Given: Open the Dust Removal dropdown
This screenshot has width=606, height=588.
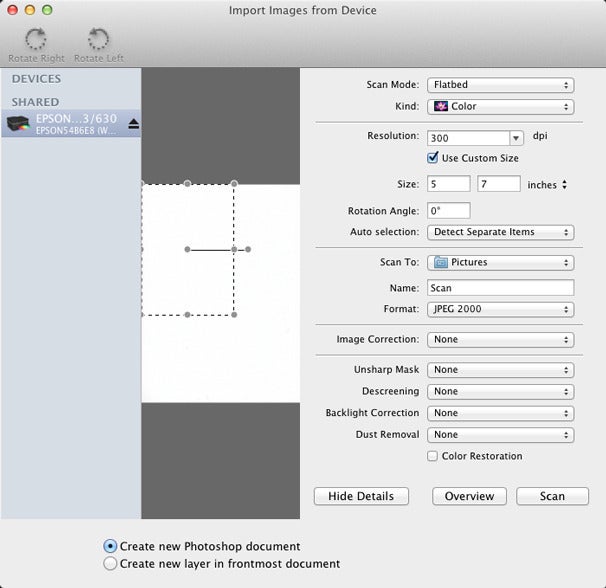Looking at the screenshot, I should click(x=500, y=435).
